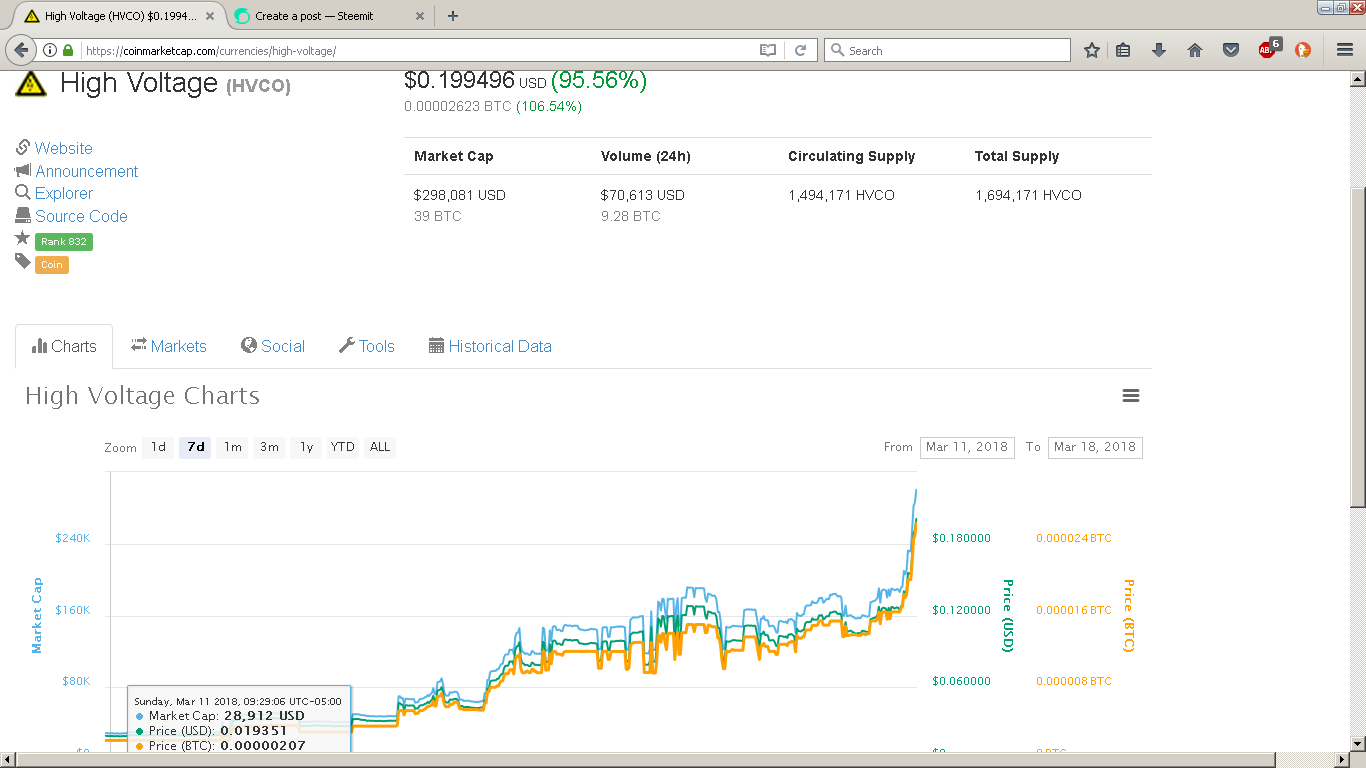Open the Firefox hamburger menu
Image resolution: width=1366 pixels, height=768 pixels.
(1345, 50)
